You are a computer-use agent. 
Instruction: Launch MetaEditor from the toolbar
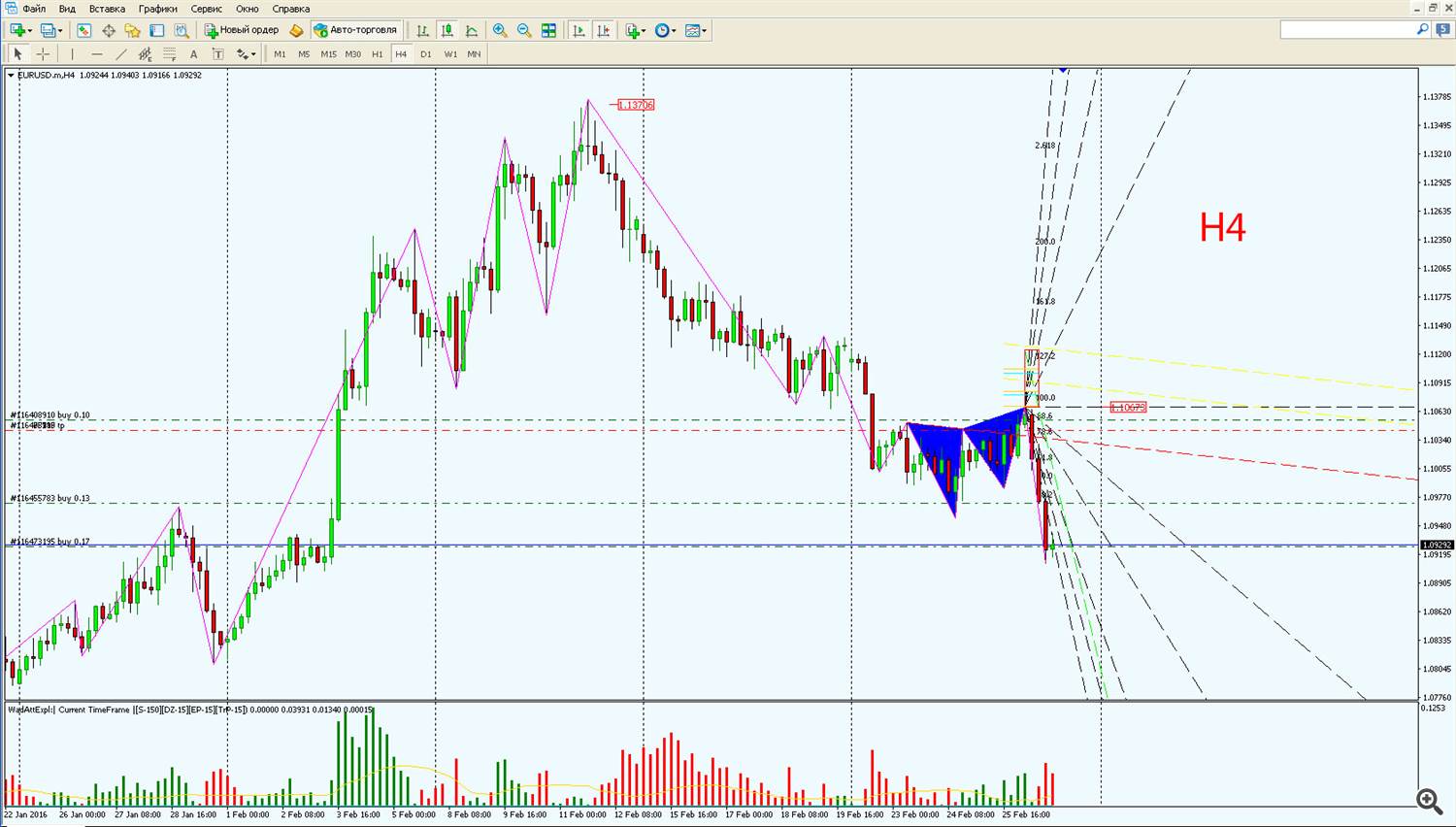[297, 30]
